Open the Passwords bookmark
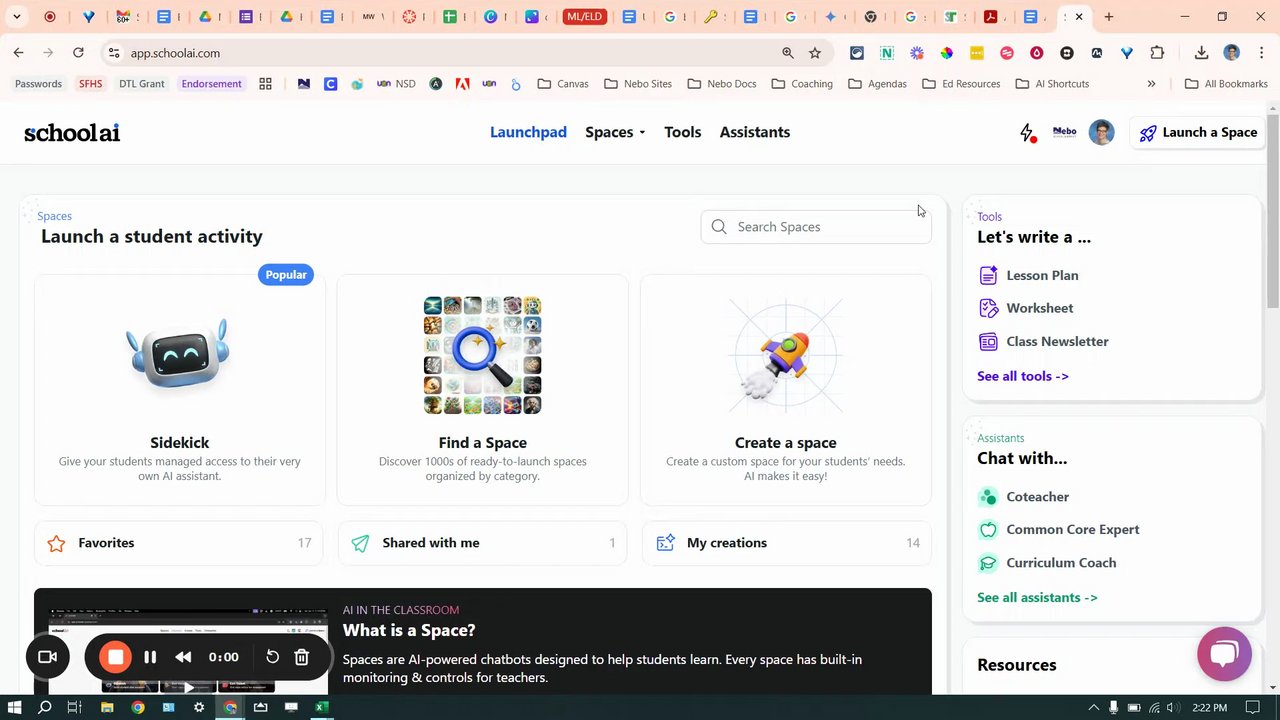Image resolution: width=1280 pixels, height=720 pixels. [38, 84]
